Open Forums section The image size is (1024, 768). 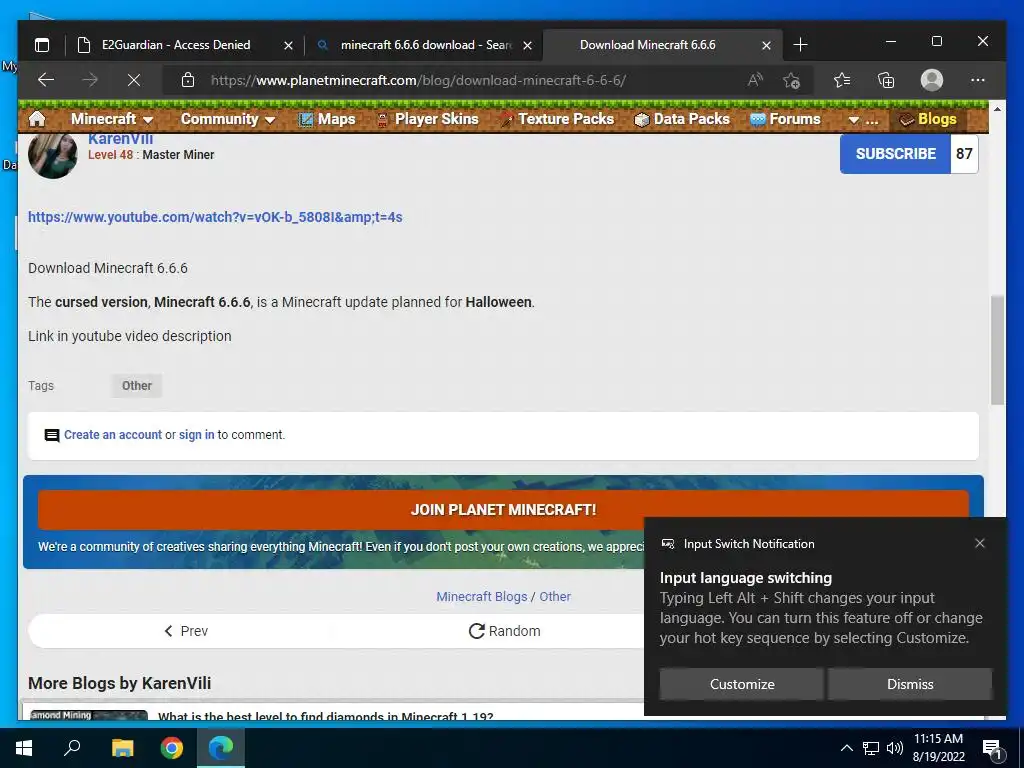[785, 119]
